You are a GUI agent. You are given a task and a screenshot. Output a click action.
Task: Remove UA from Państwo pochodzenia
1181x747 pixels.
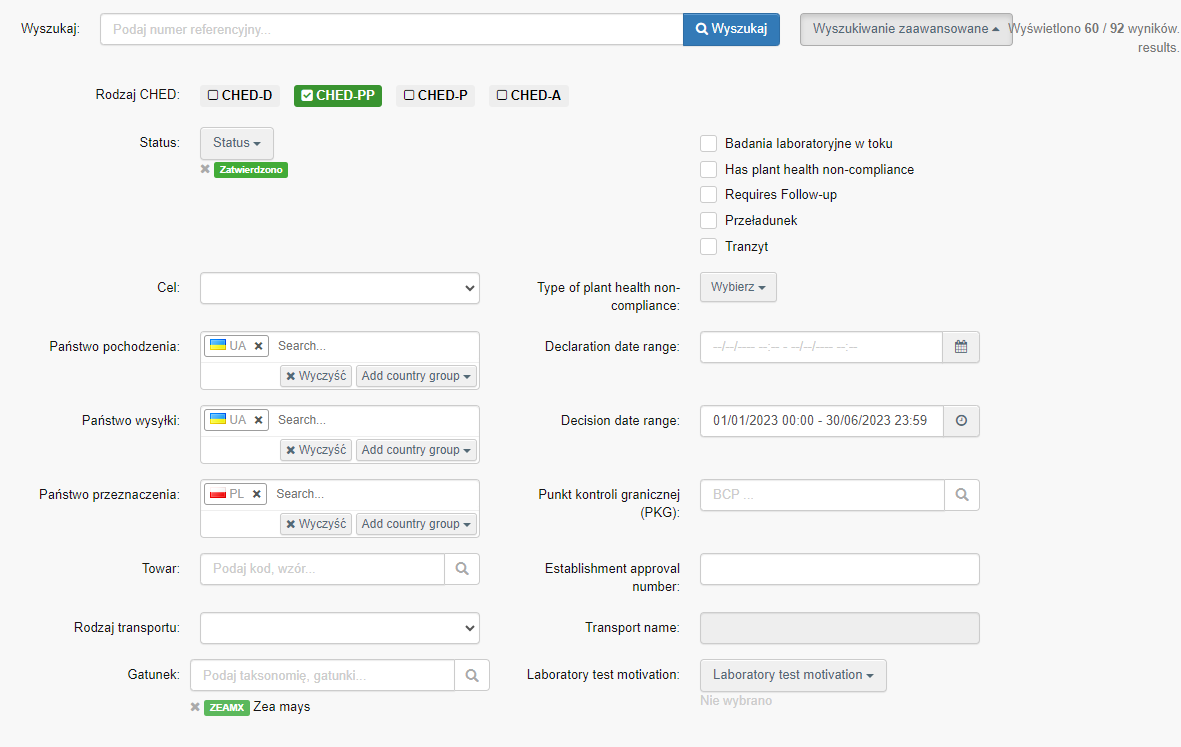(x=258, y=346)
